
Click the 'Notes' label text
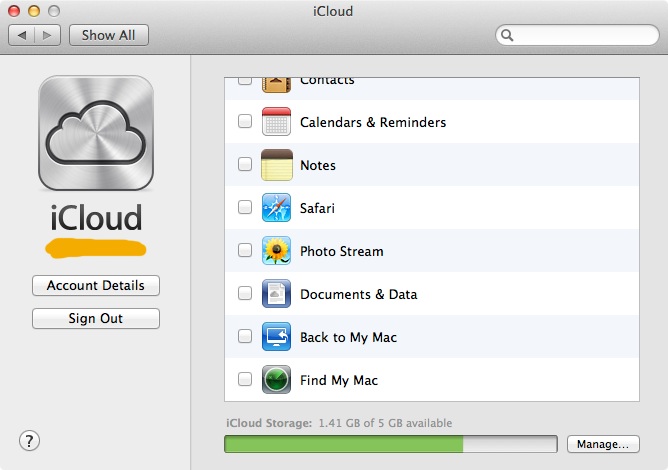318,165
